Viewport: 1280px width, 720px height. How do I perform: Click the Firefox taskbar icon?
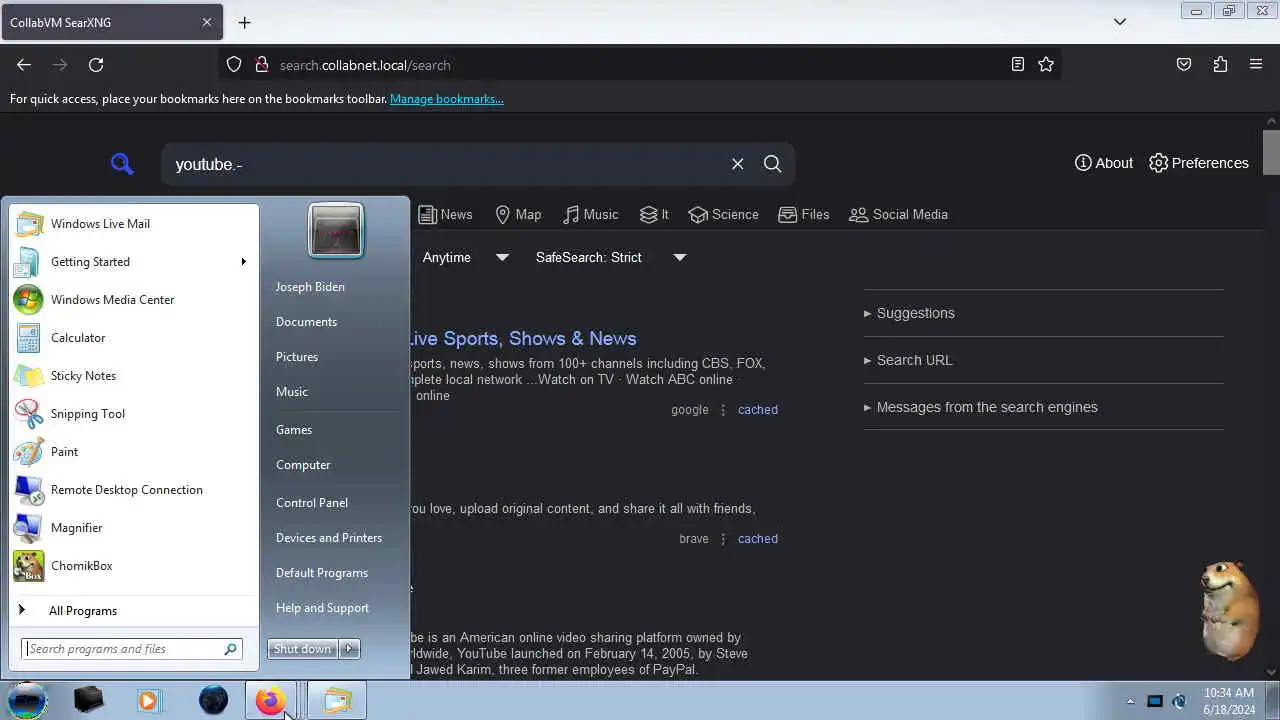(270, 701)
